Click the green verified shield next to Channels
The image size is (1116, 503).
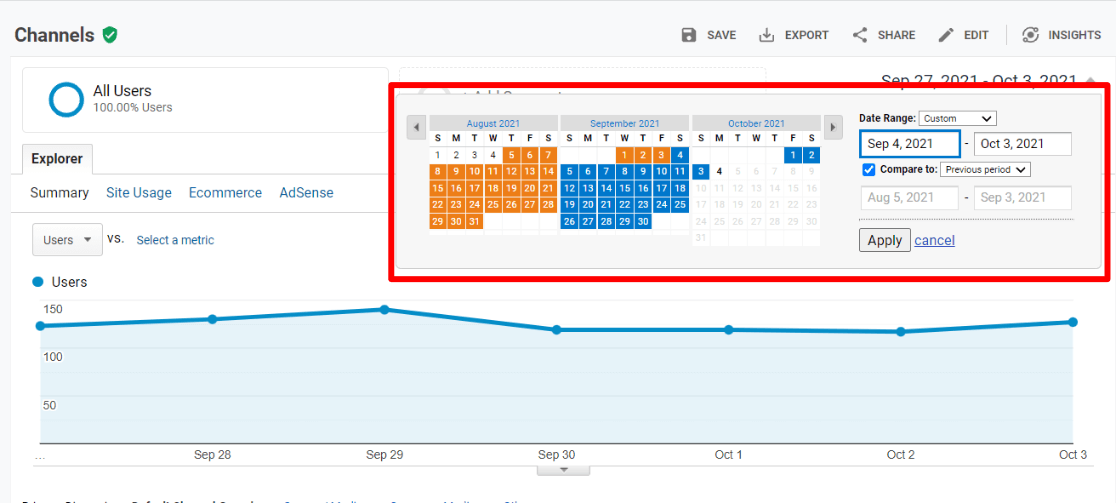(x=110, y=34)
